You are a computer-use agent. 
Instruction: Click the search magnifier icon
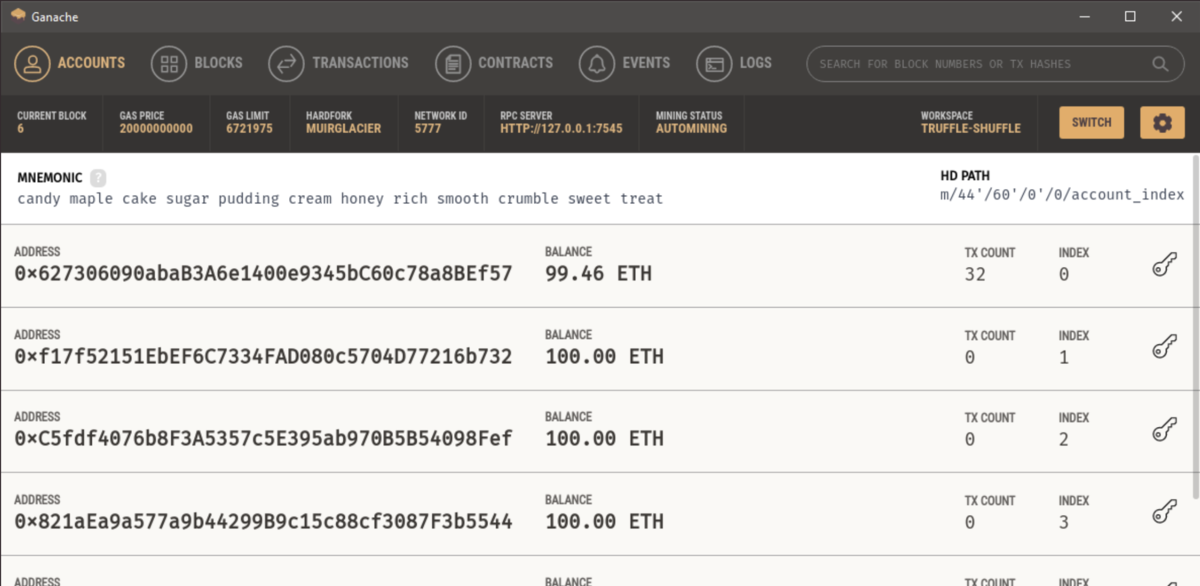[x=1160, y=64]
